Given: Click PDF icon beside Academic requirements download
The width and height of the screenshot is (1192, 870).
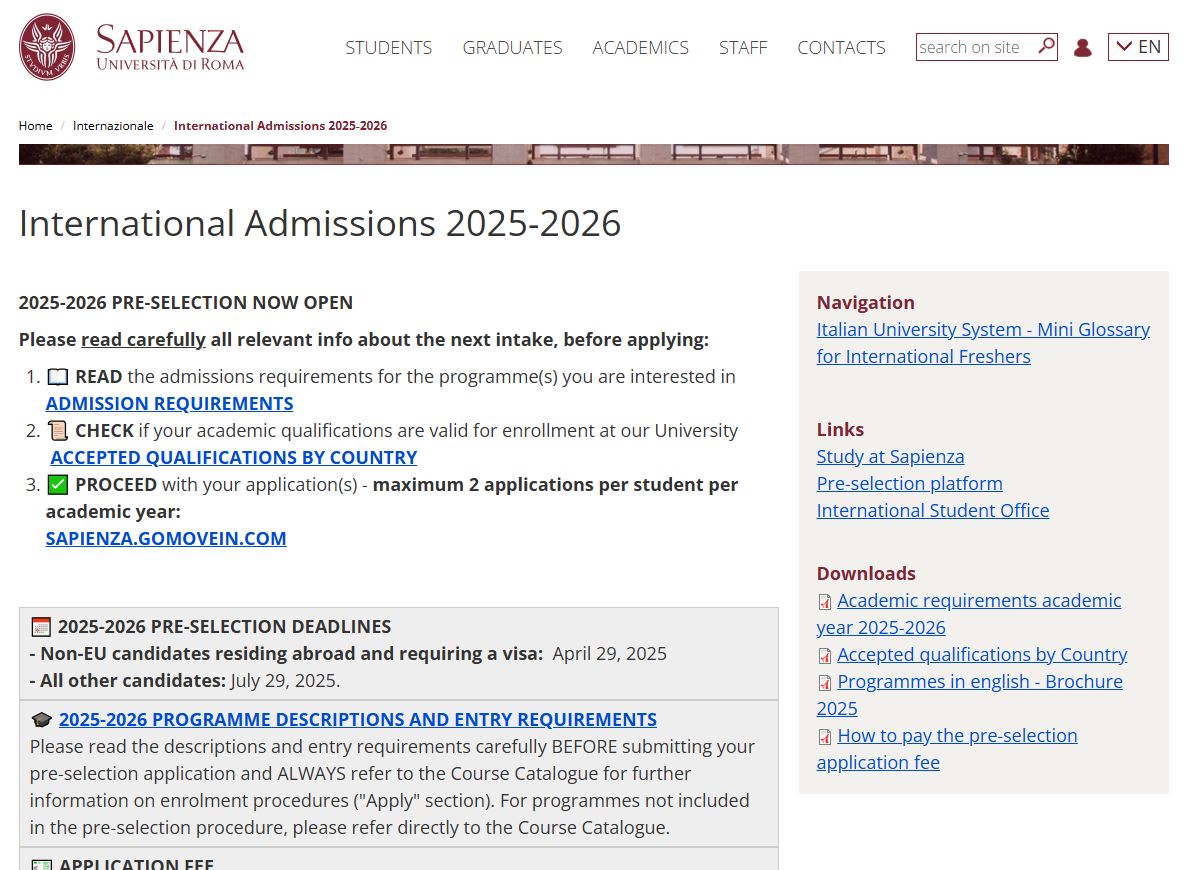Looking at the screenshot, I should click(825, 602).
